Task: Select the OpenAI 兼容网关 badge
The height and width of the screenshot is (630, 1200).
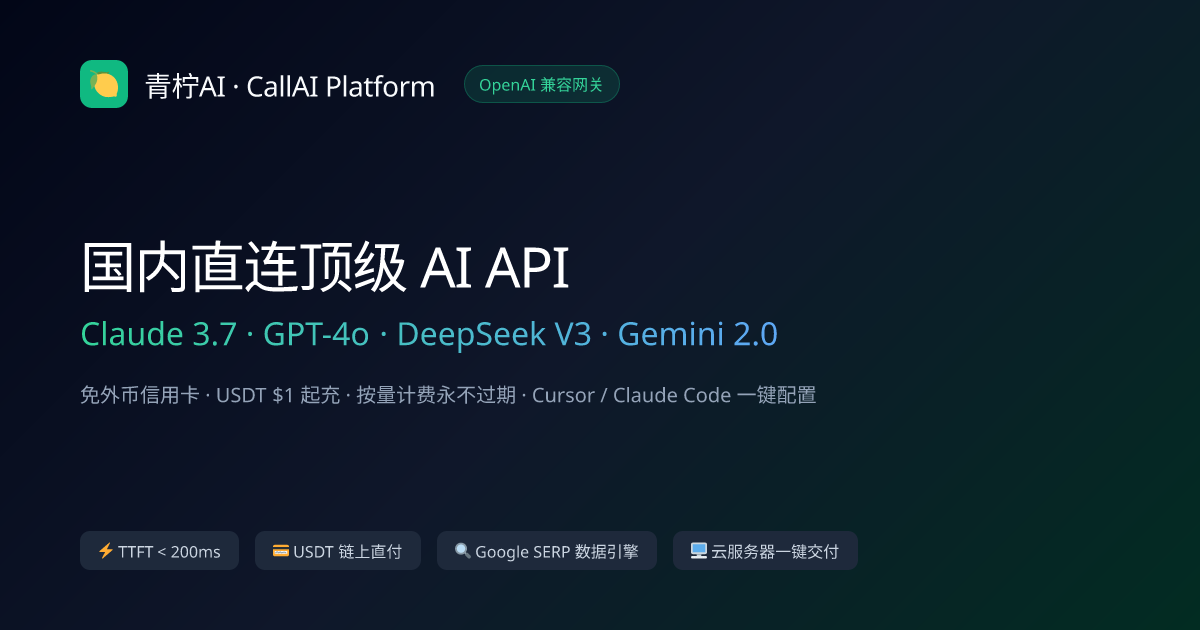Action: pos(542,84)
